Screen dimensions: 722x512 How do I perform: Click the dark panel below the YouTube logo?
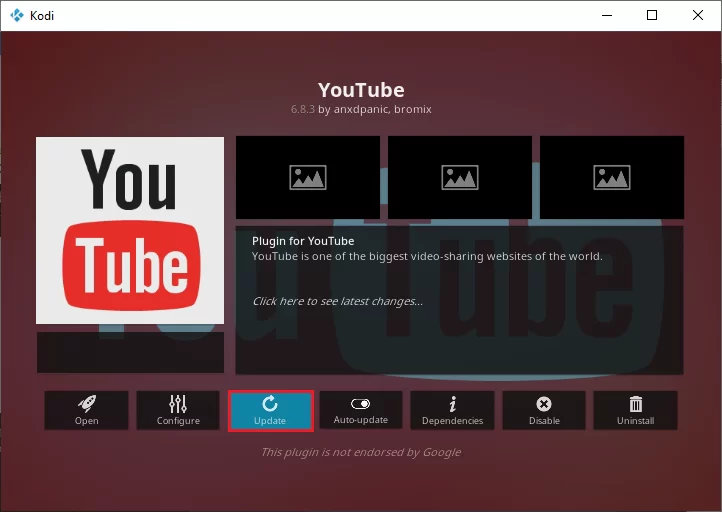(x=130, y=352)
